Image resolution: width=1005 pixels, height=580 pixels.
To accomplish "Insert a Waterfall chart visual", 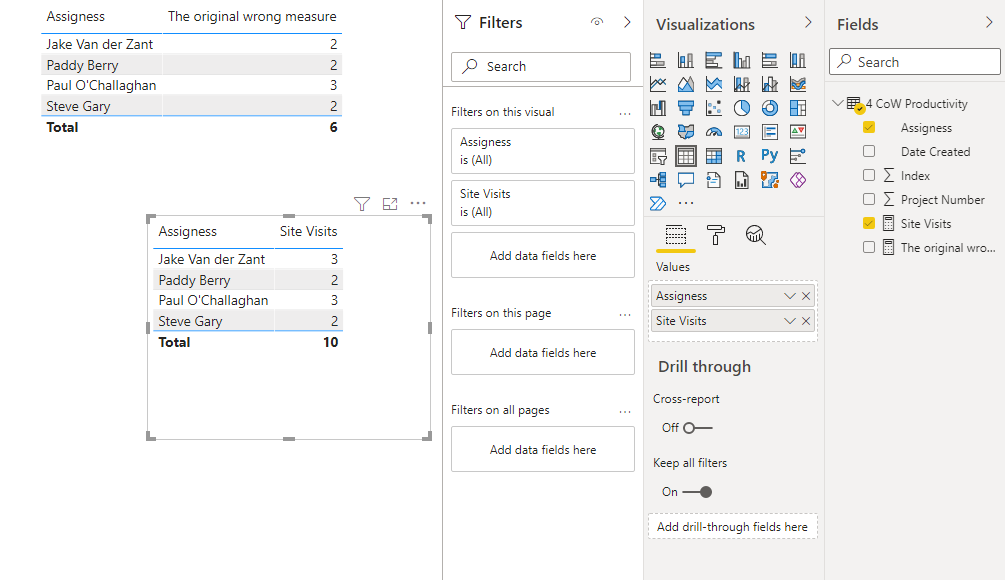I will (x=658, y=108).
